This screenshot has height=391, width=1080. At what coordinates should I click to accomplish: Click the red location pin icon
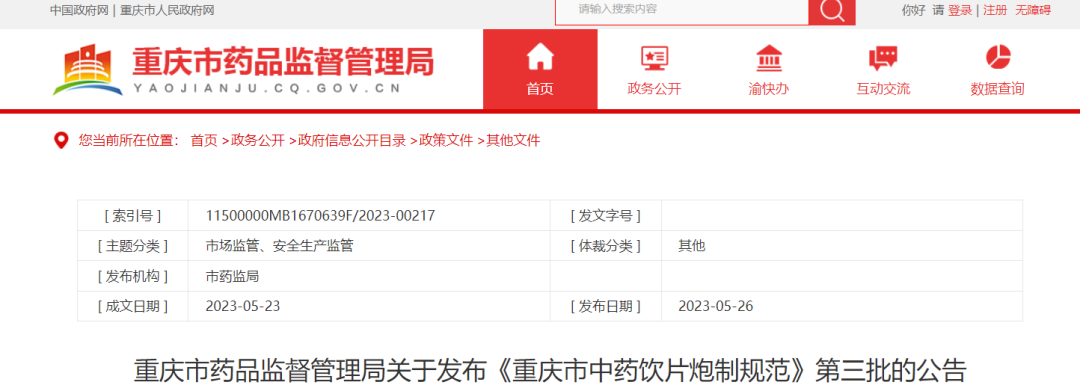click(x=61, y=140)
